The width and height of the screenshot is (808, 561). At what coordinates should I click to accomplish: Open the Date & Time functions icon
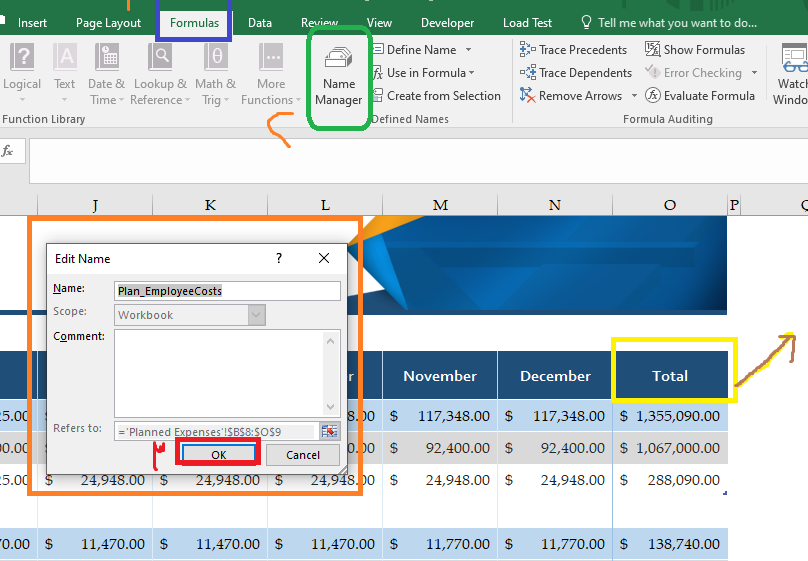pos(106,73)
